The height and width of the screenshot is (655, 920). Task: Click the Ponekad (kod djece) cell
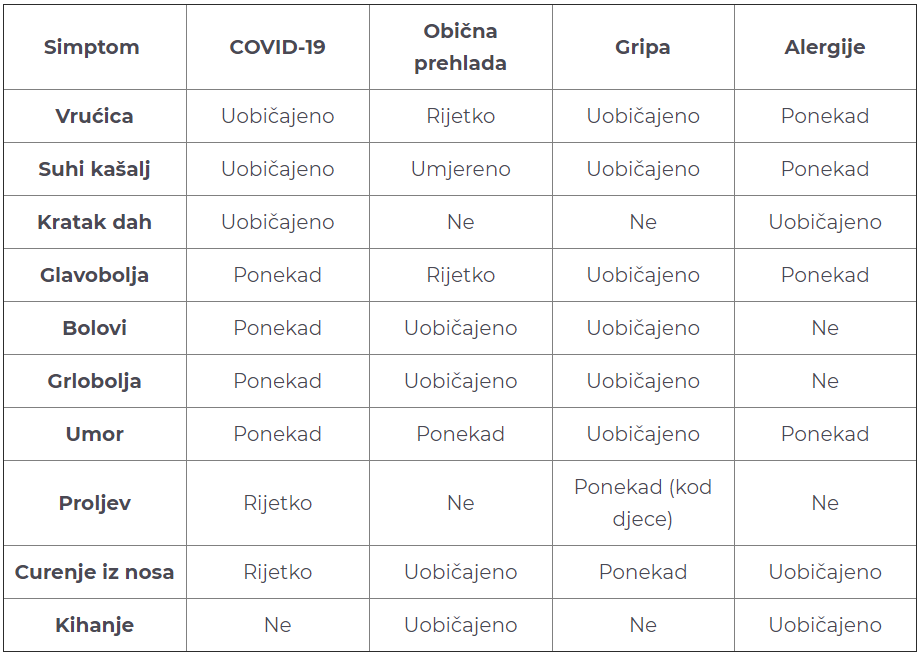643,503
